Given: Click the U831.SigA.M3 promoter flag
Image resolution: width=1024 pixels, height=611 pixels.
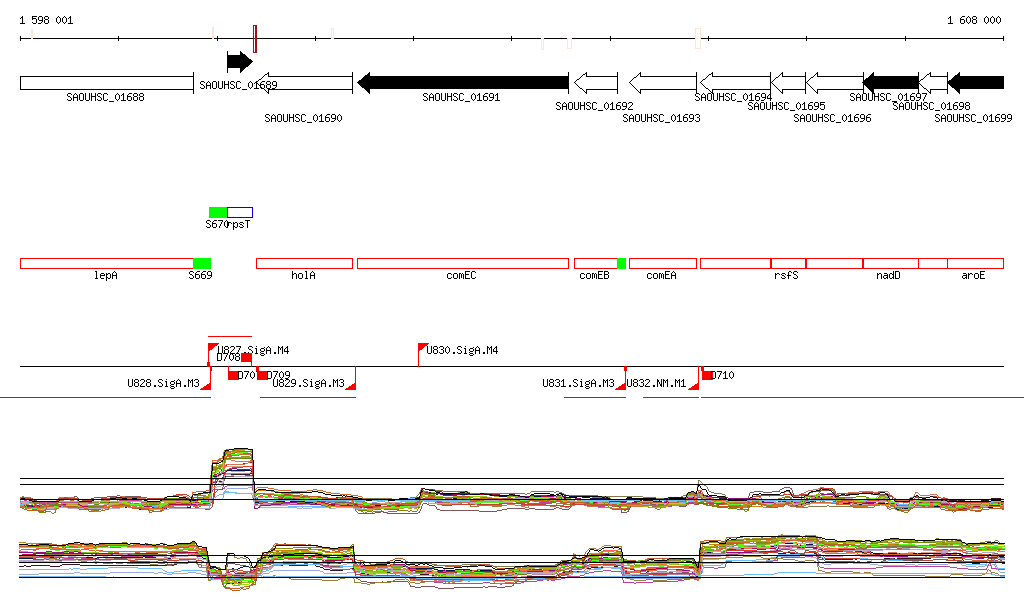Looking at the screenshot, I should point(621,384).
